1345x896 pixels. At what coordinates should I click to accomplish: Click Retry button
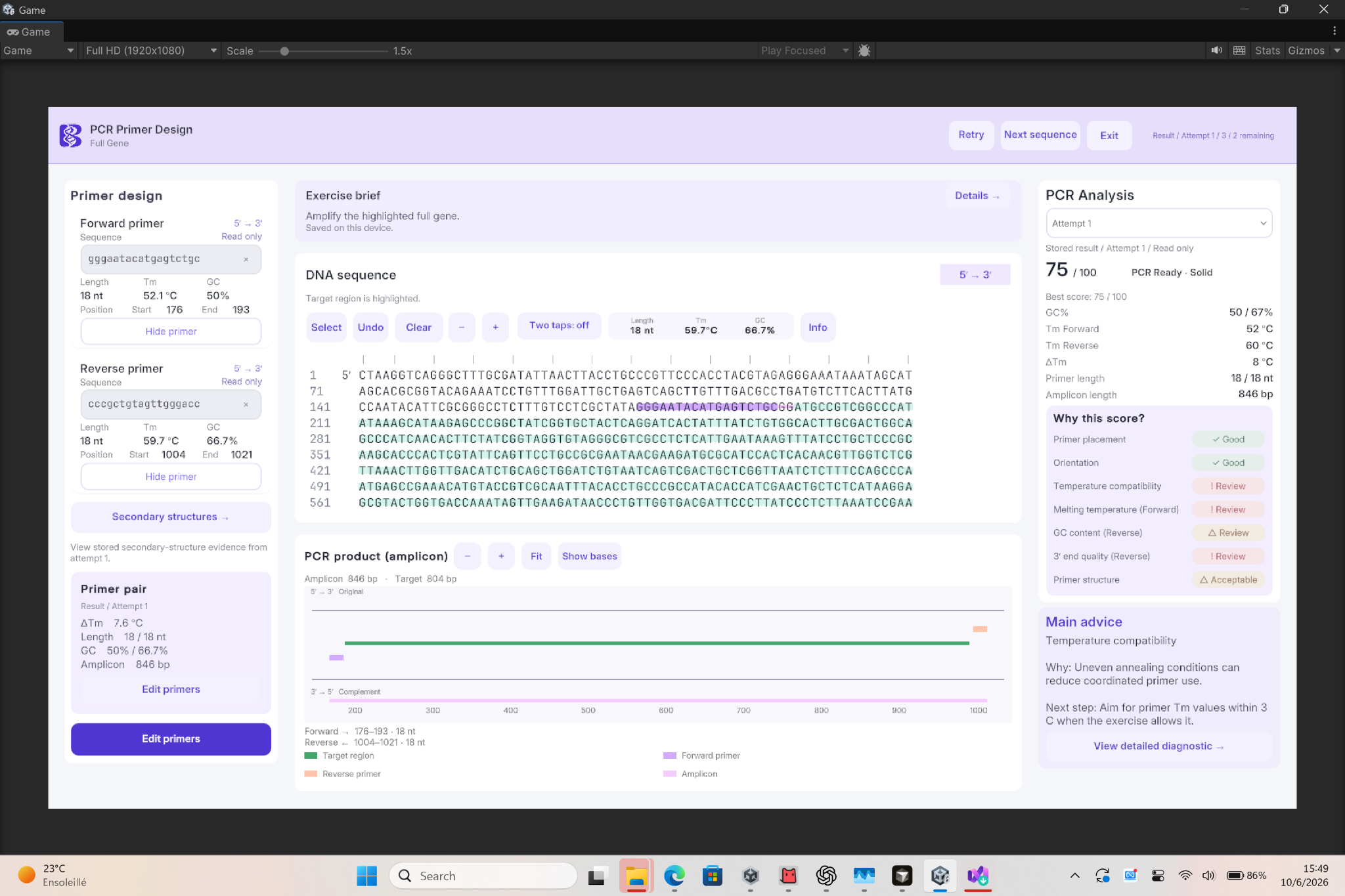point(971,135)
